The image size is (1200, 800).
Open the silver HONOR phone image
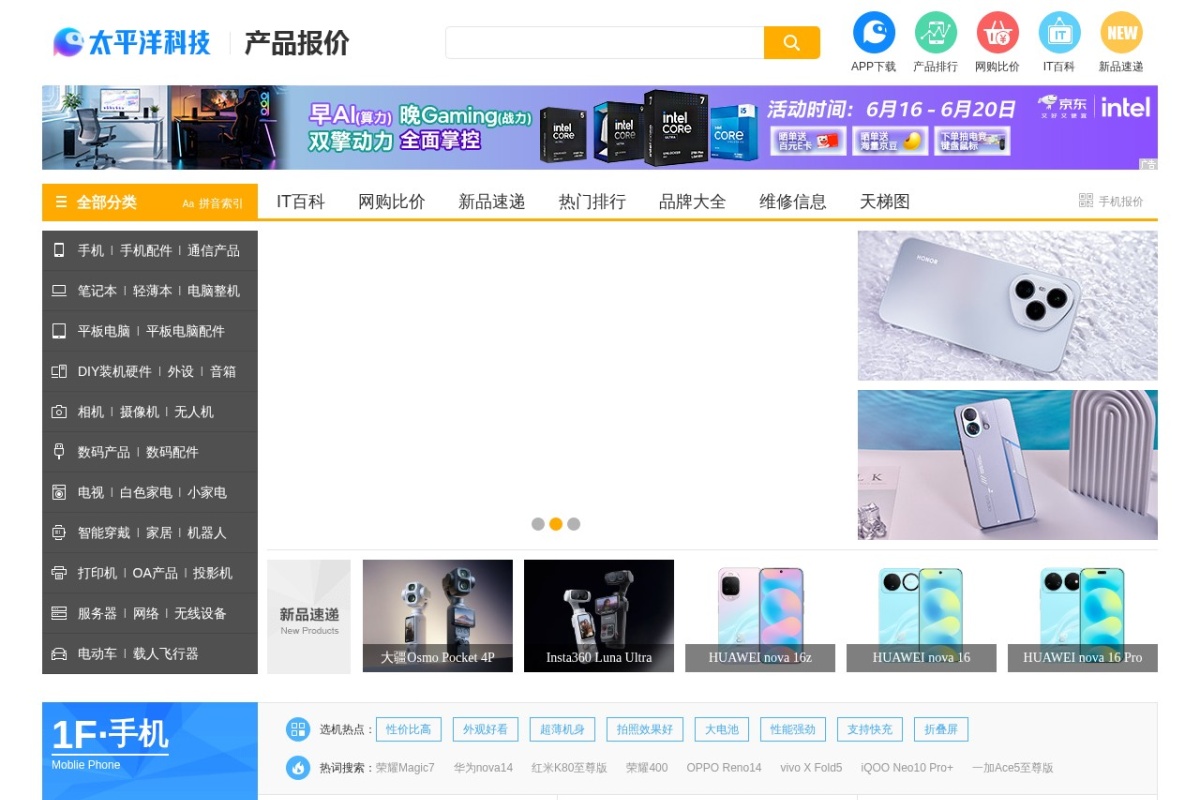[x=1008, y=306]
